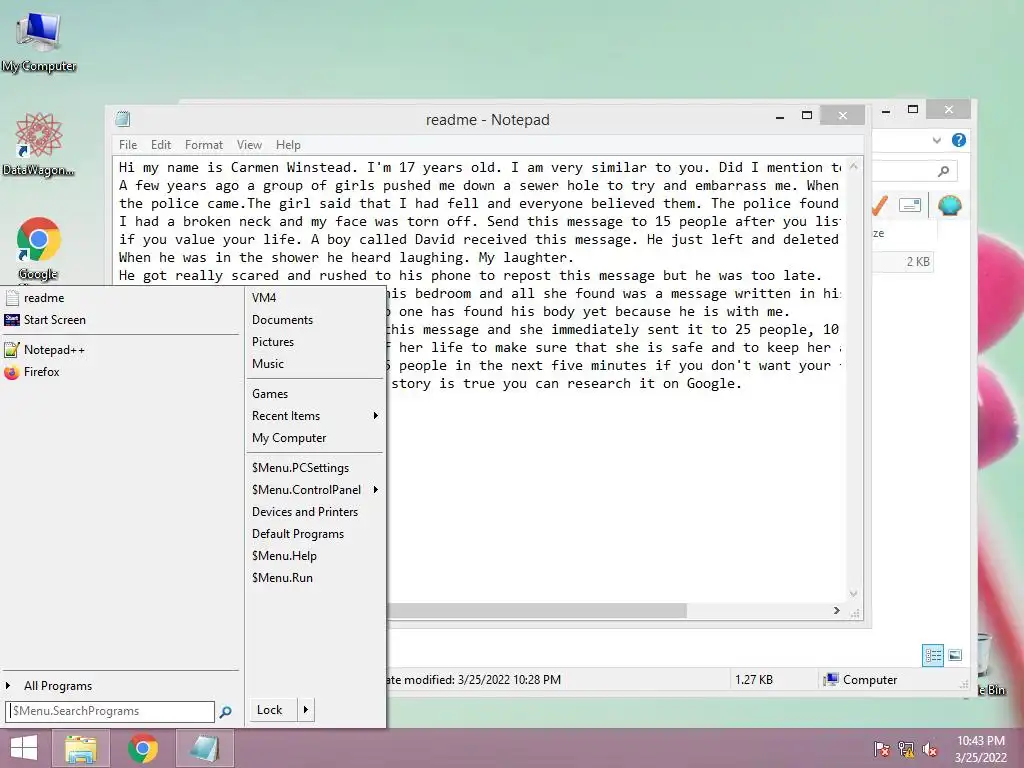Open the Action Center flag tray icon
This screenshot has width=1024, height=768.
882,749
